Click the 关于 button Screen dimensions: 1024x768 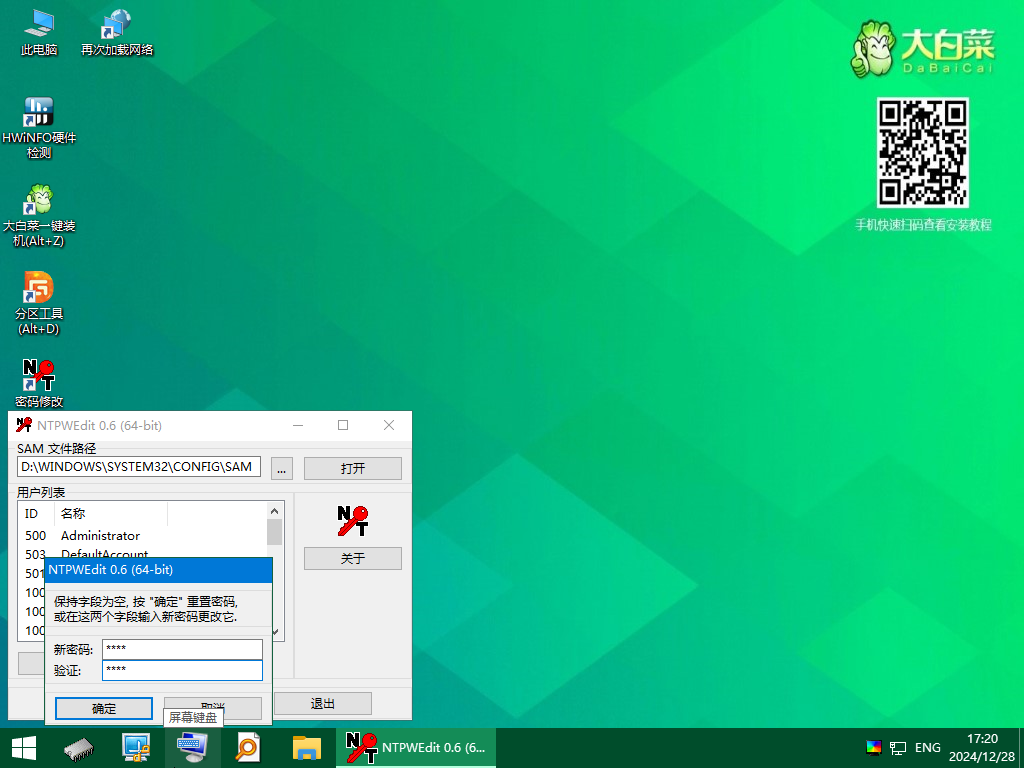click(352, 559)
